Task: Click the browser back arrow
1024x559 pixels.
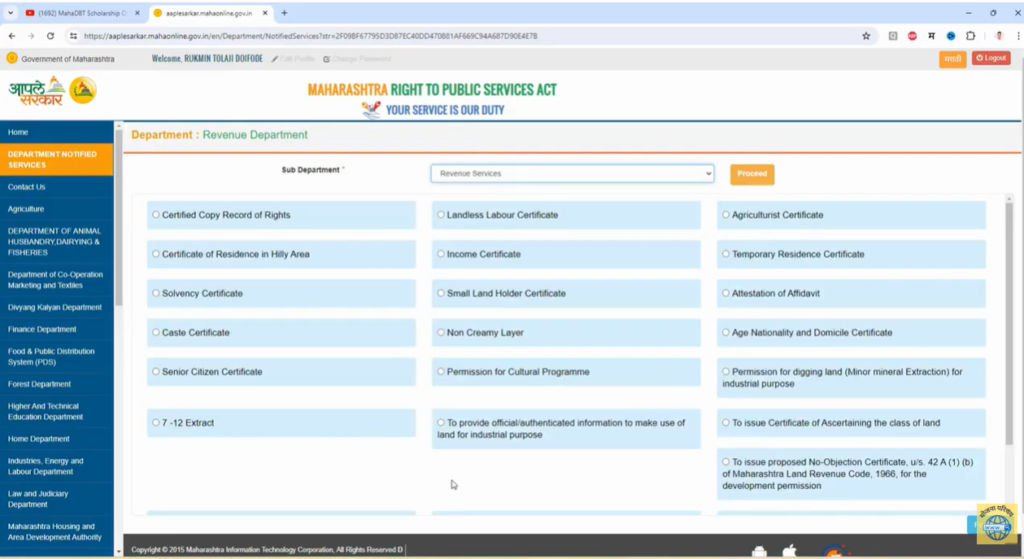Action: [12, 36]
